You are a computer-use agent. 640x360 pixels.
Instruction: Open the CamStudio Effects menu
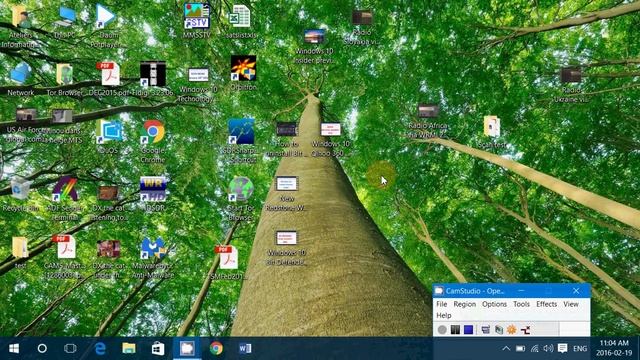[x=547, y=304]
